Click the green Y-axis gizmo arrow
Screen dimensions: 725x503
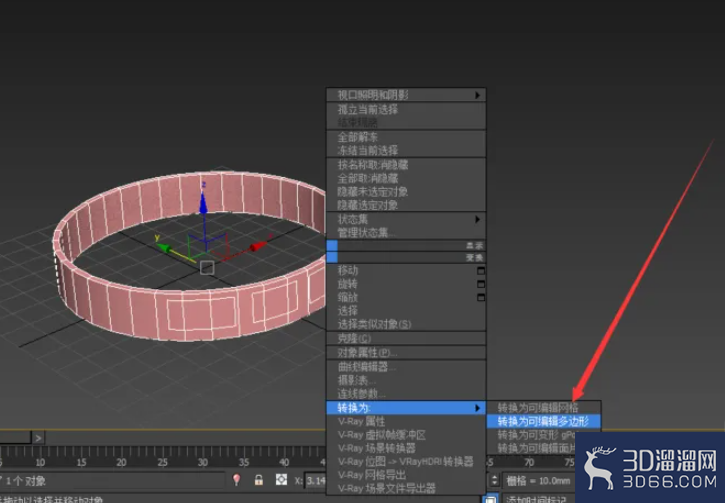[163, 247]
